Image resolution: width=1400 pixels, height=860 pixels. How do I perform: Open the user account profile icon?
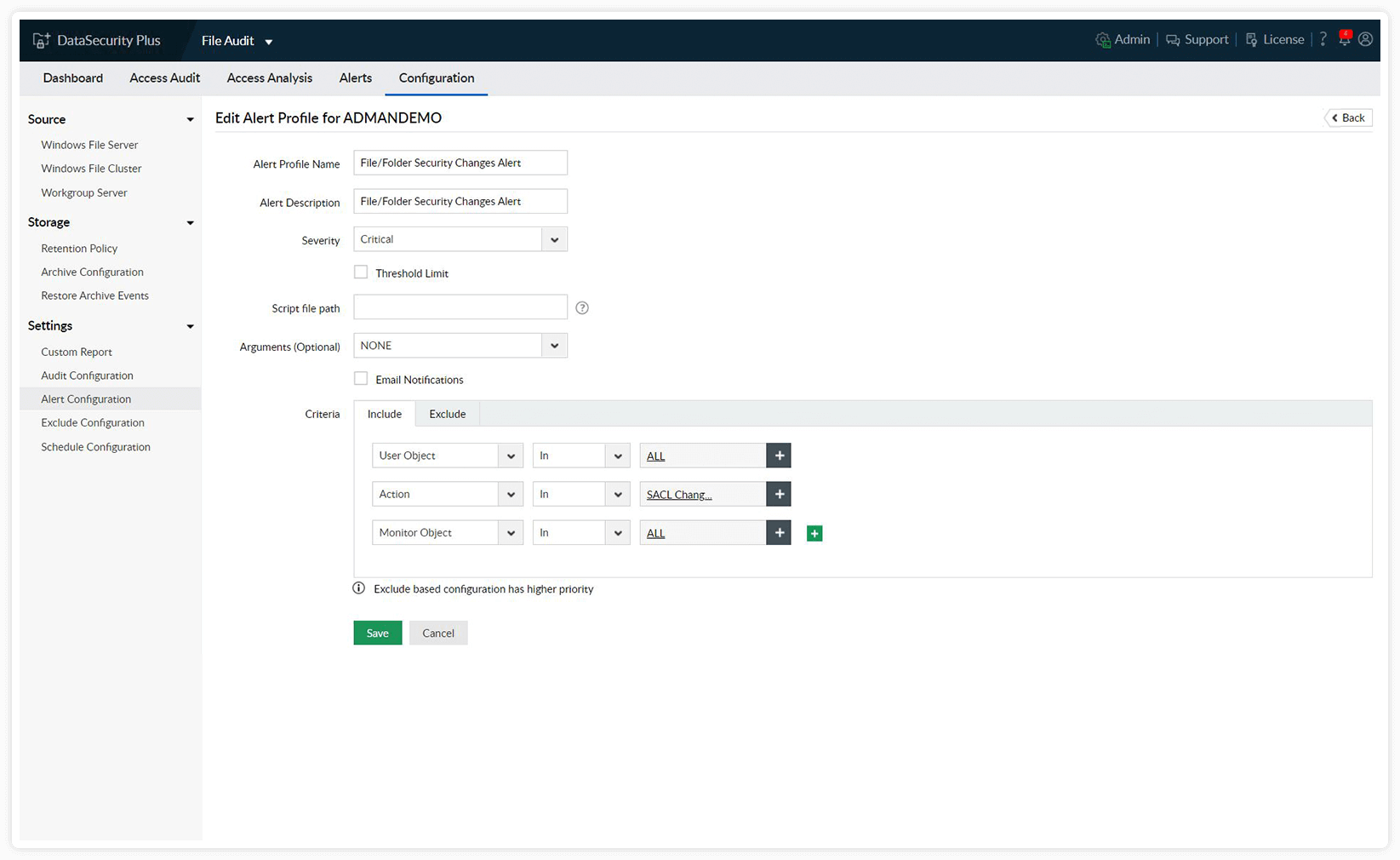[1365, 39]
